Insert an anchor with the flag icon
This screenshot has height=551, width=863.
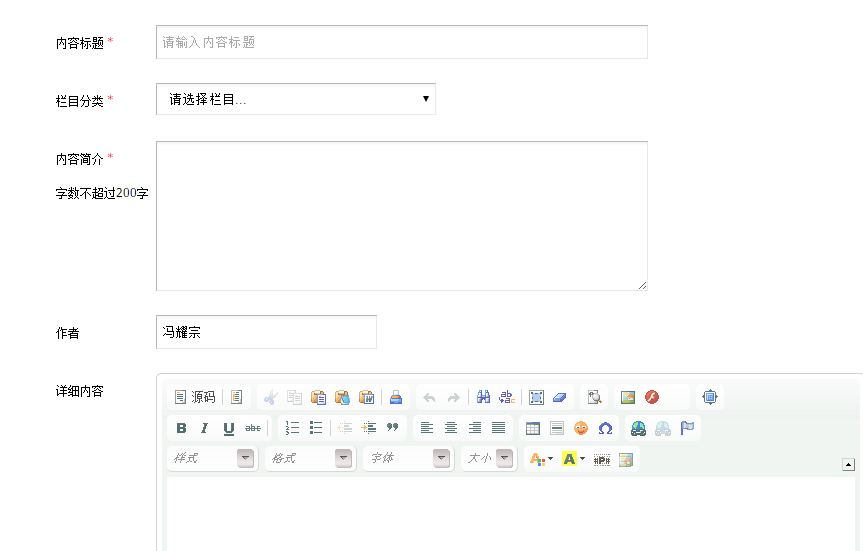(x=687, y=428)
